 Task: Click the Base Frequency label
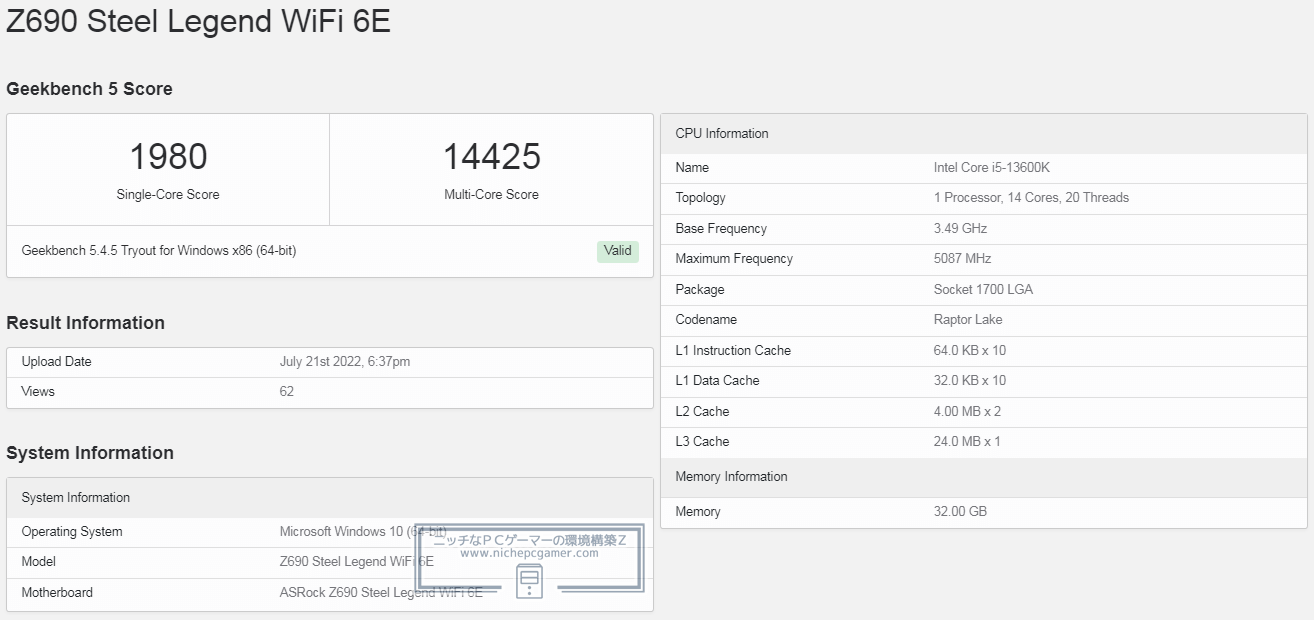721,229
